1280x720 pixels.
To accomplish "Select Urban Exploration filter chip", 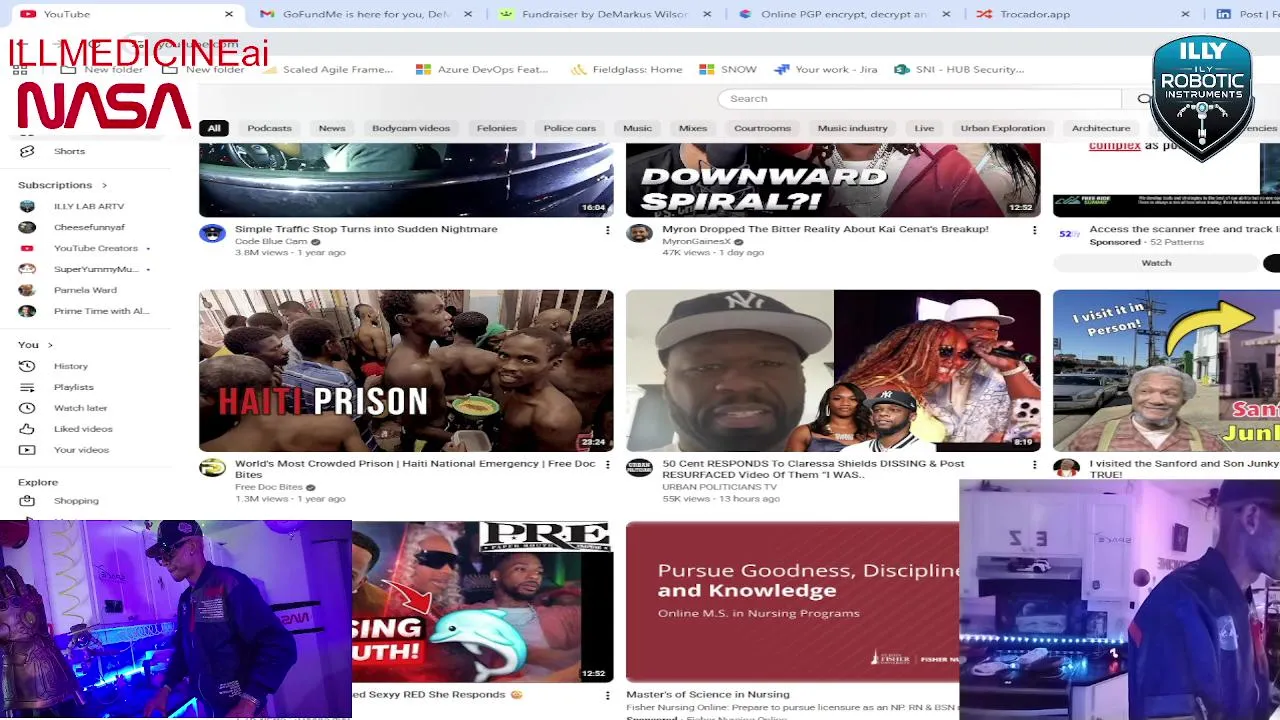I will (1002, 128).
